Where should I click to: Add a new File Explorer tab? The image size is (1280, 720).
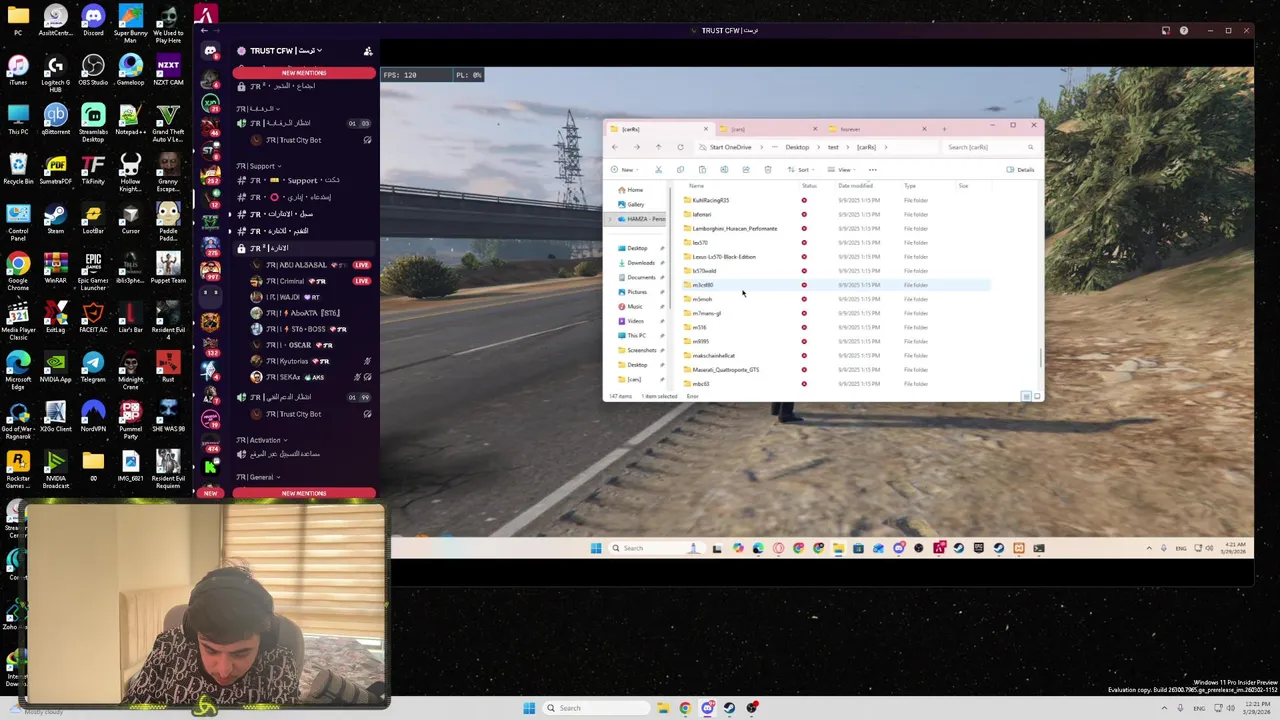(943, 129)
